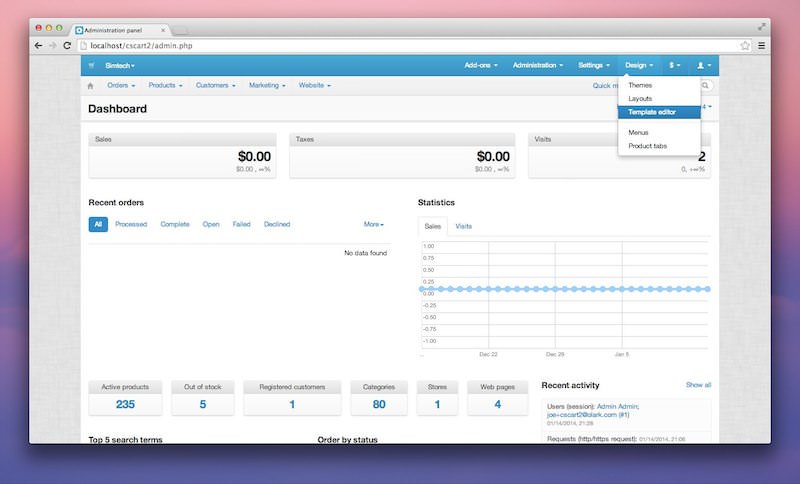This screenshot has width=800, height=484.
Task: Click the shopping cart storefront icon
Action: (91, 65)
